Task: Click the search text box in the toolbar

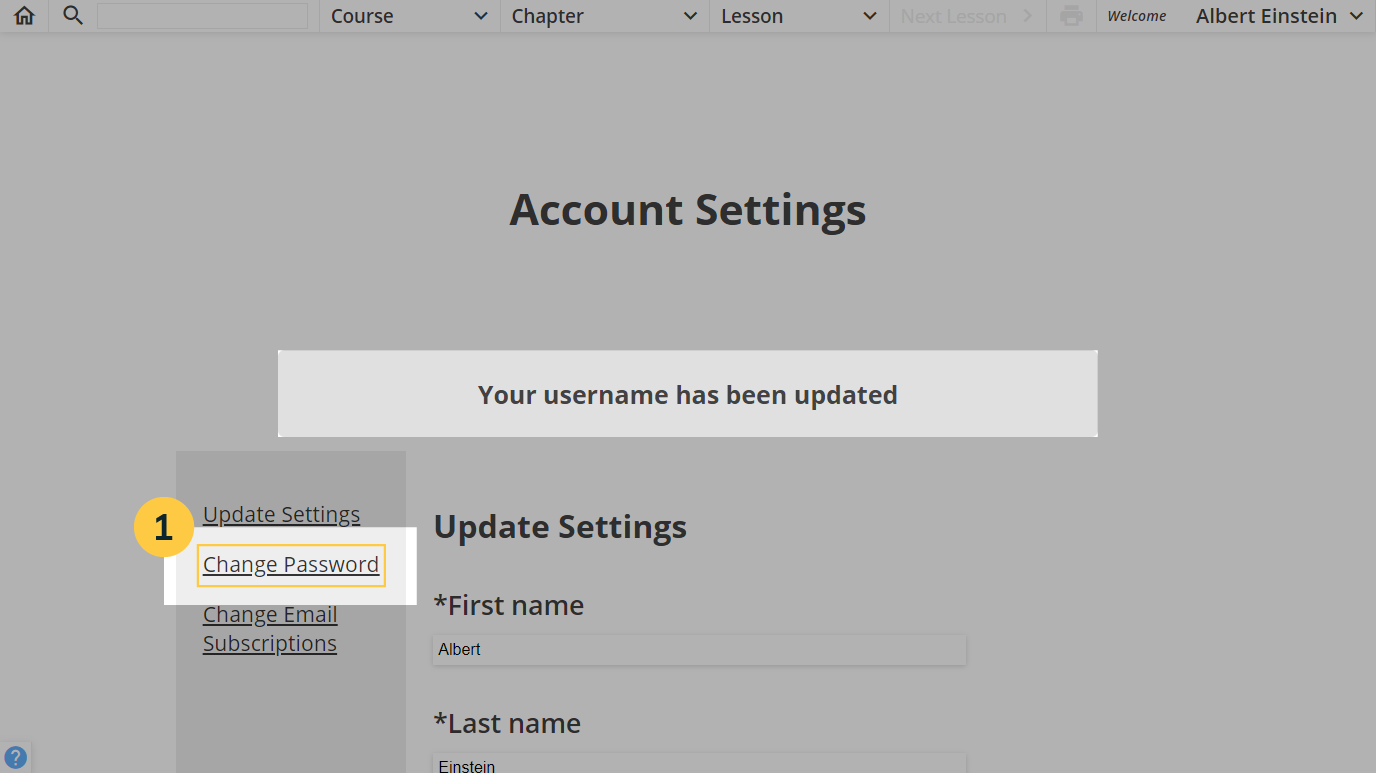Action: [203, 15]
